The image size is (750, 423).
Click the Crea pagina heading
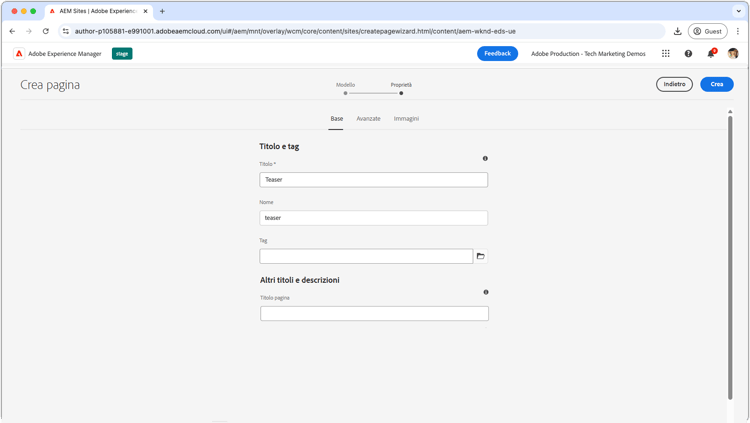coord(50,85)
